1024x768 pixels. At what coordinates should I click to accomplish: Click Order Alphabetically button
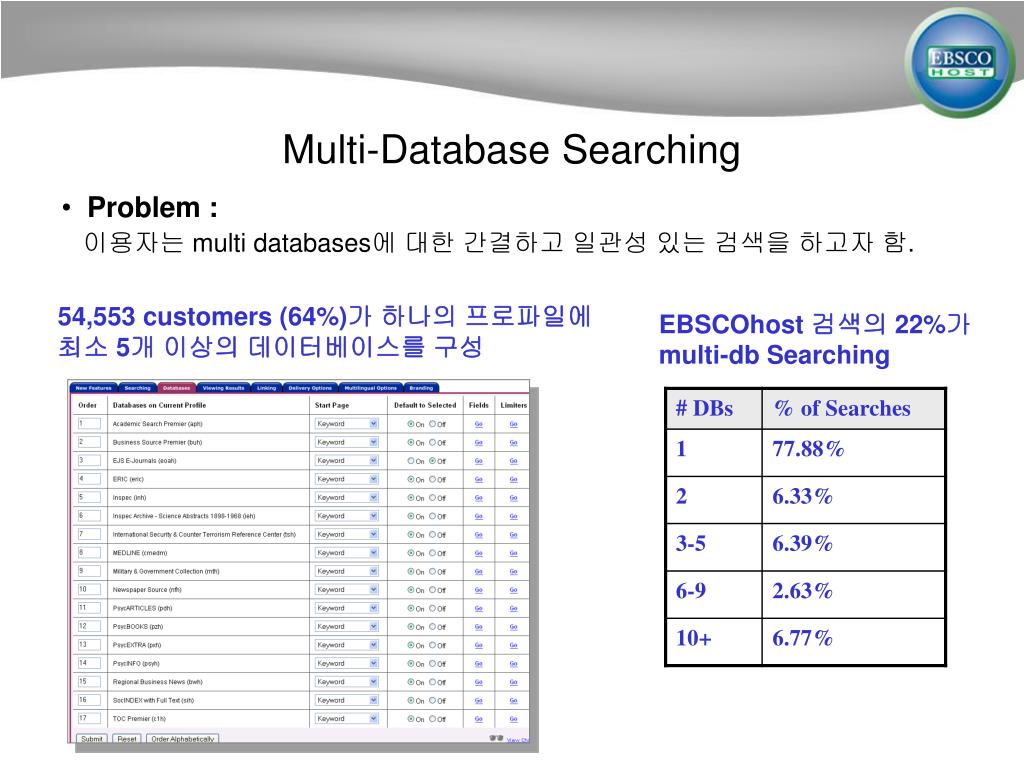183,739
